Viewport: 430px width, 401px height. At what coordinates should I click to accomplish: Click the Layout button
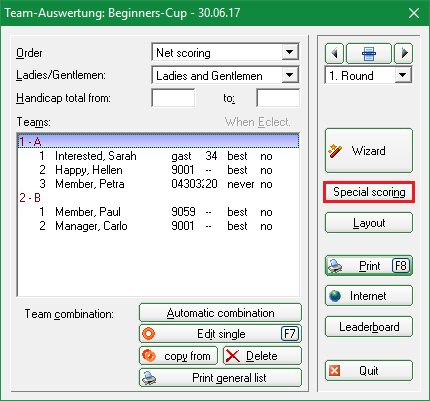369,223
